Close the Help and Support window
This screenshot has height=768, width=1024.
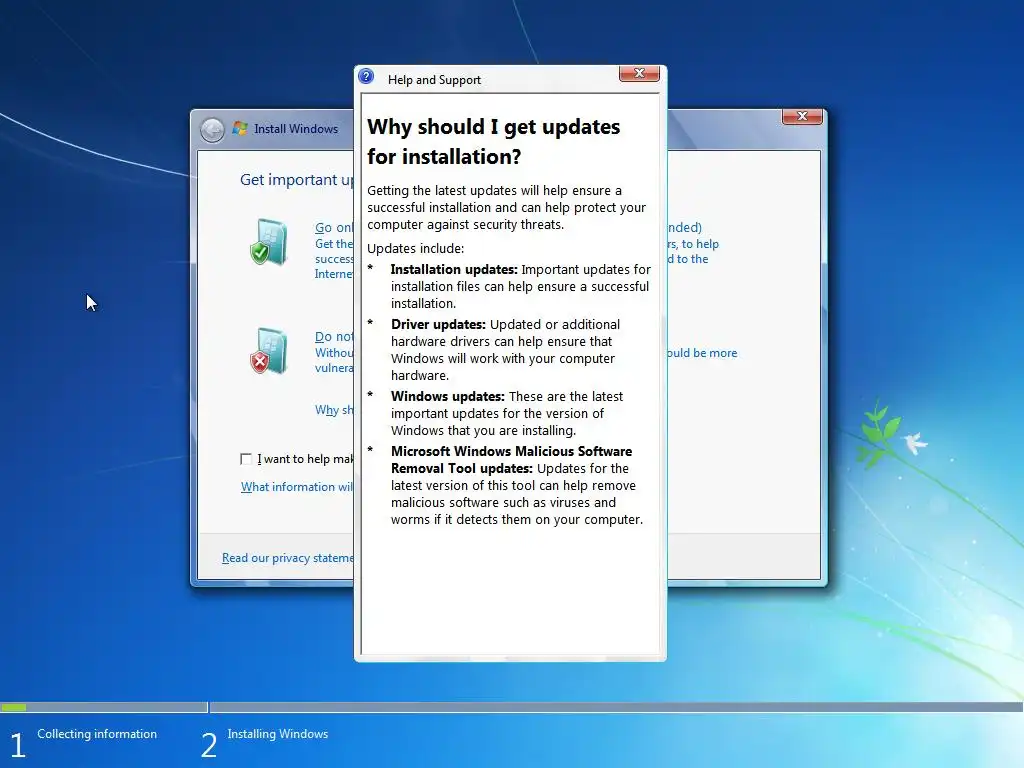pos(639,73)
